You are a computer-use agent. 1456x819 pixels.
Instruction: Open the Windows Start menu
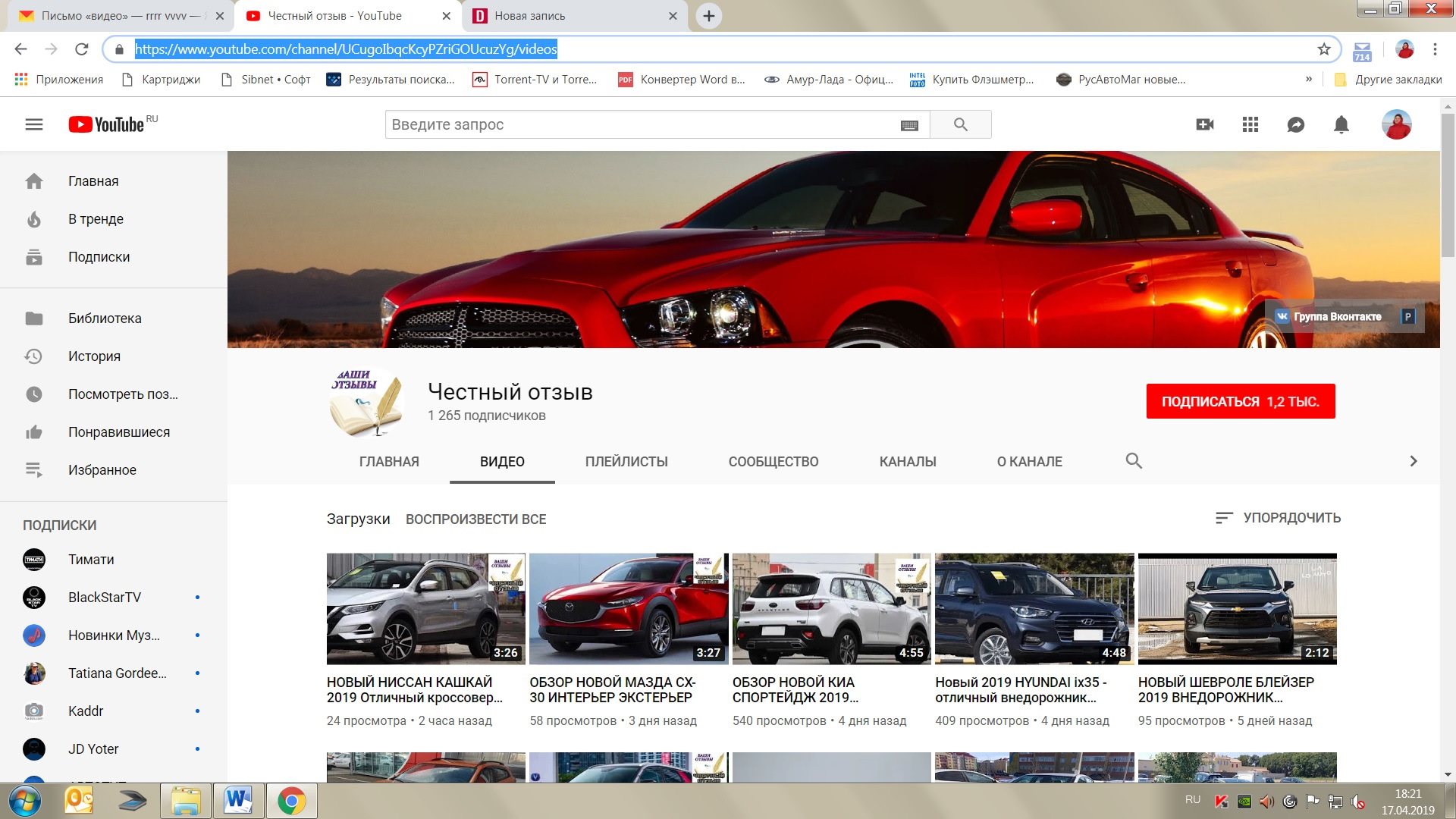(24, 801)
